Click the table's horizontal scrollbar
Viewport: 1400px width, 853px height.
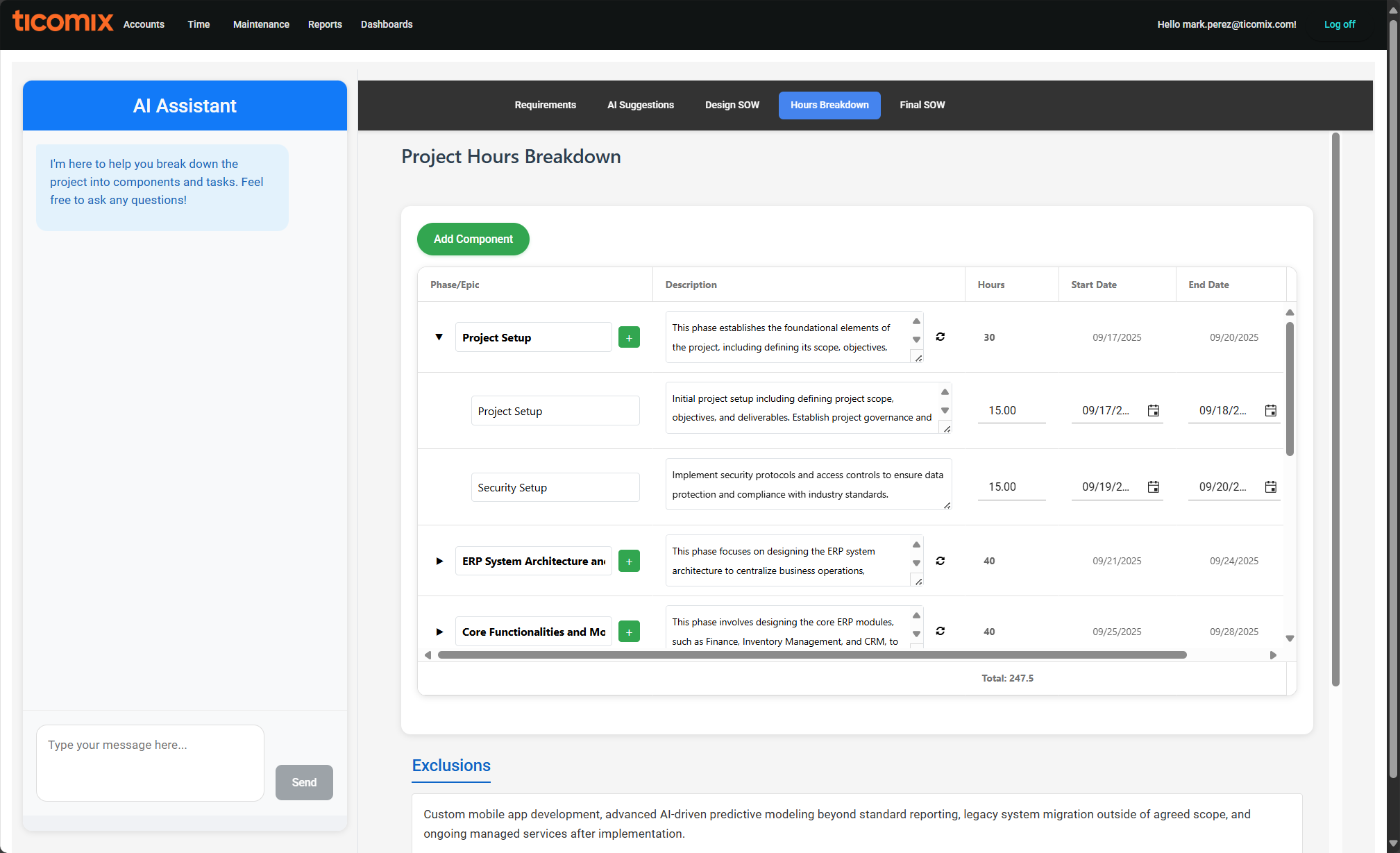[811, 655]
